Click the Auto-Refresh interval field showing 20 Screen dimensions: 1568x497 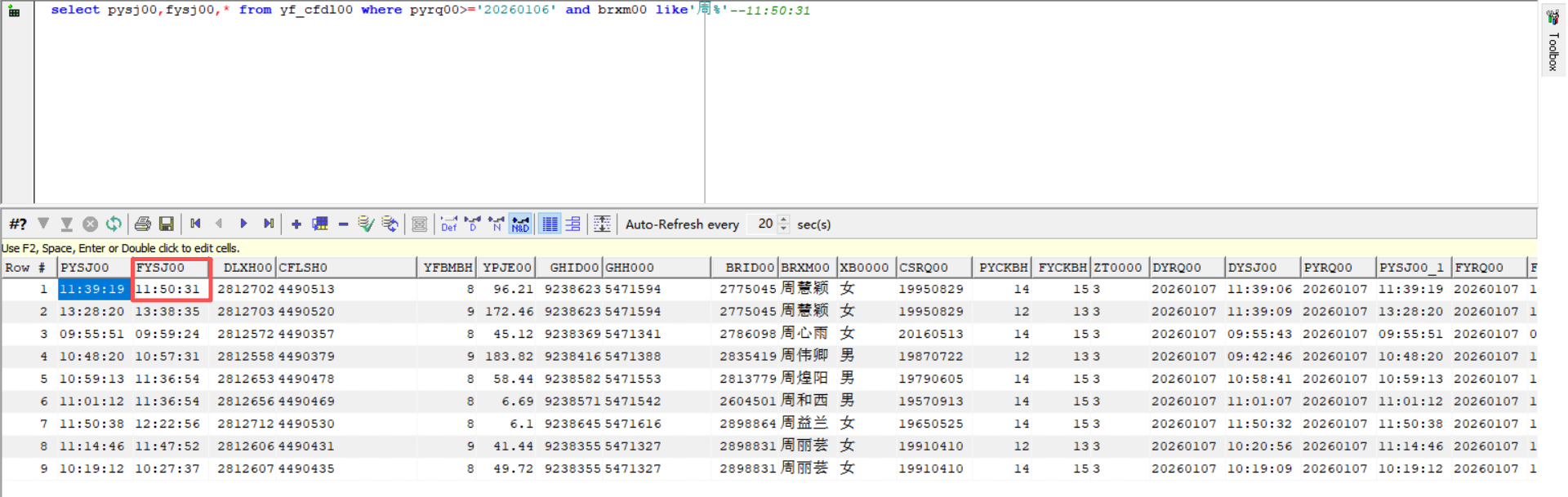[763, 224]
